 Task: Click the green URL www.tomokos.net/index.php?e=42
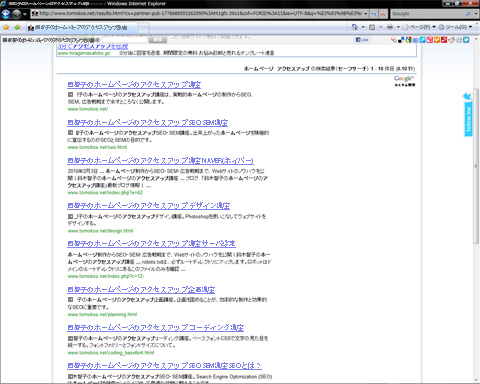click(x=105, y=193)
